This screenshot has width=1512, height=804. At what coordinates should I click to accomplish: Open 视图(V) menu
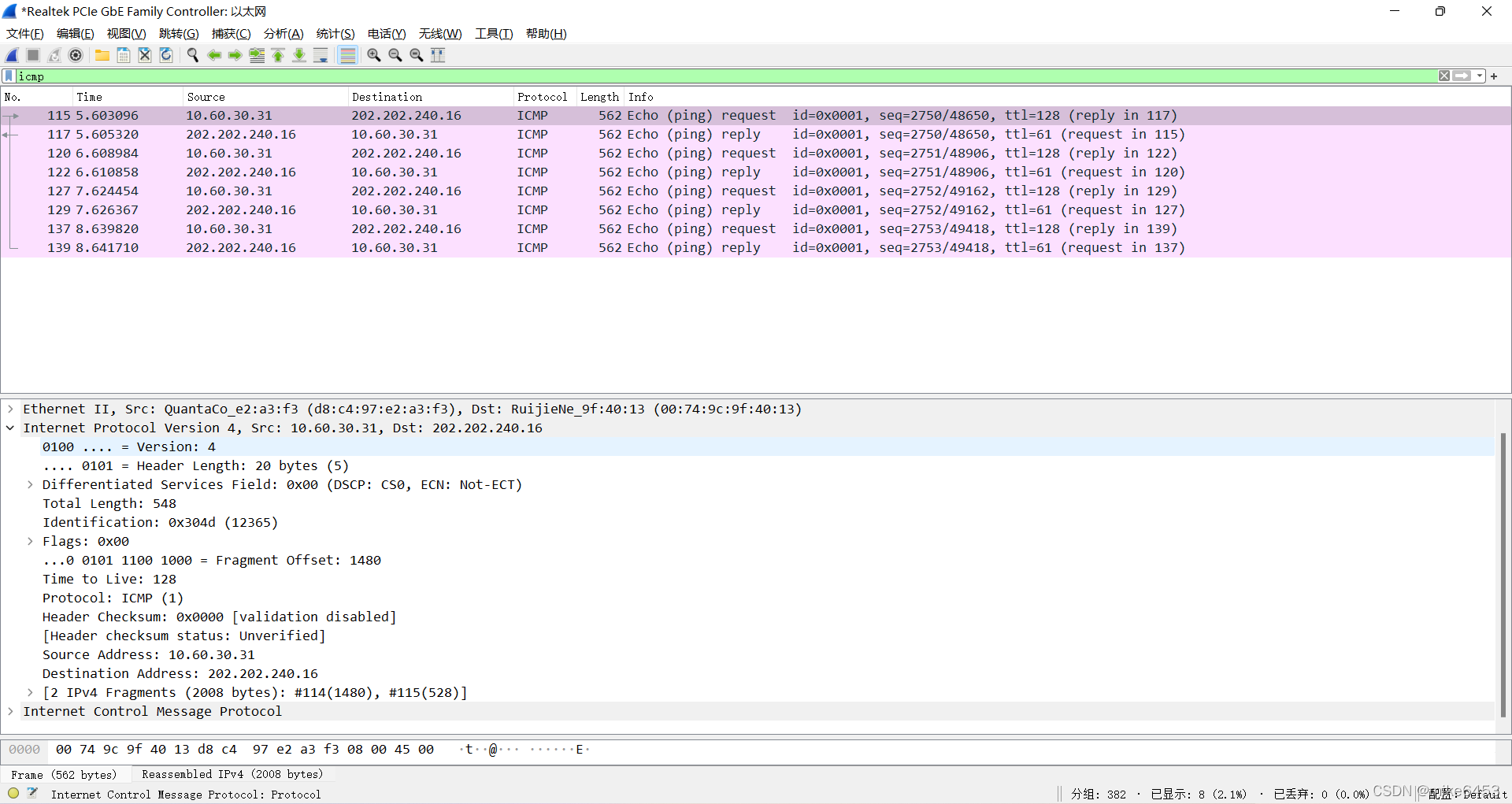click(x=127, y=34)
